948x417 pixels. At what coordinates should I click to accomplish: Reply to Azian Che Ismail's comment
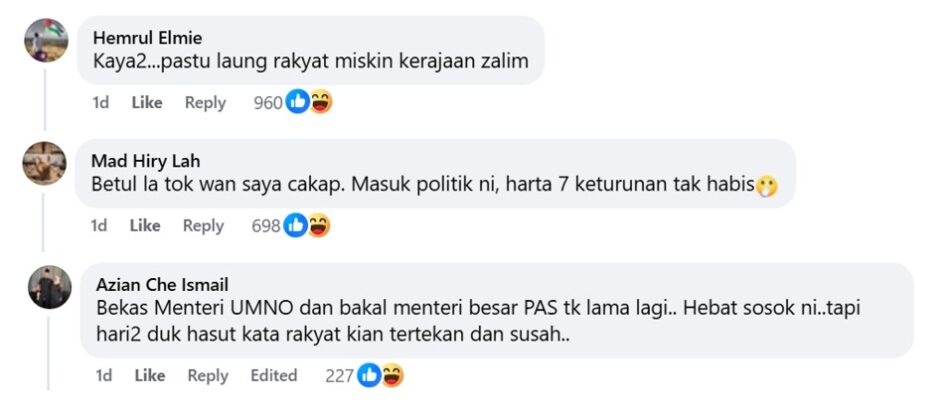[208, 375]
